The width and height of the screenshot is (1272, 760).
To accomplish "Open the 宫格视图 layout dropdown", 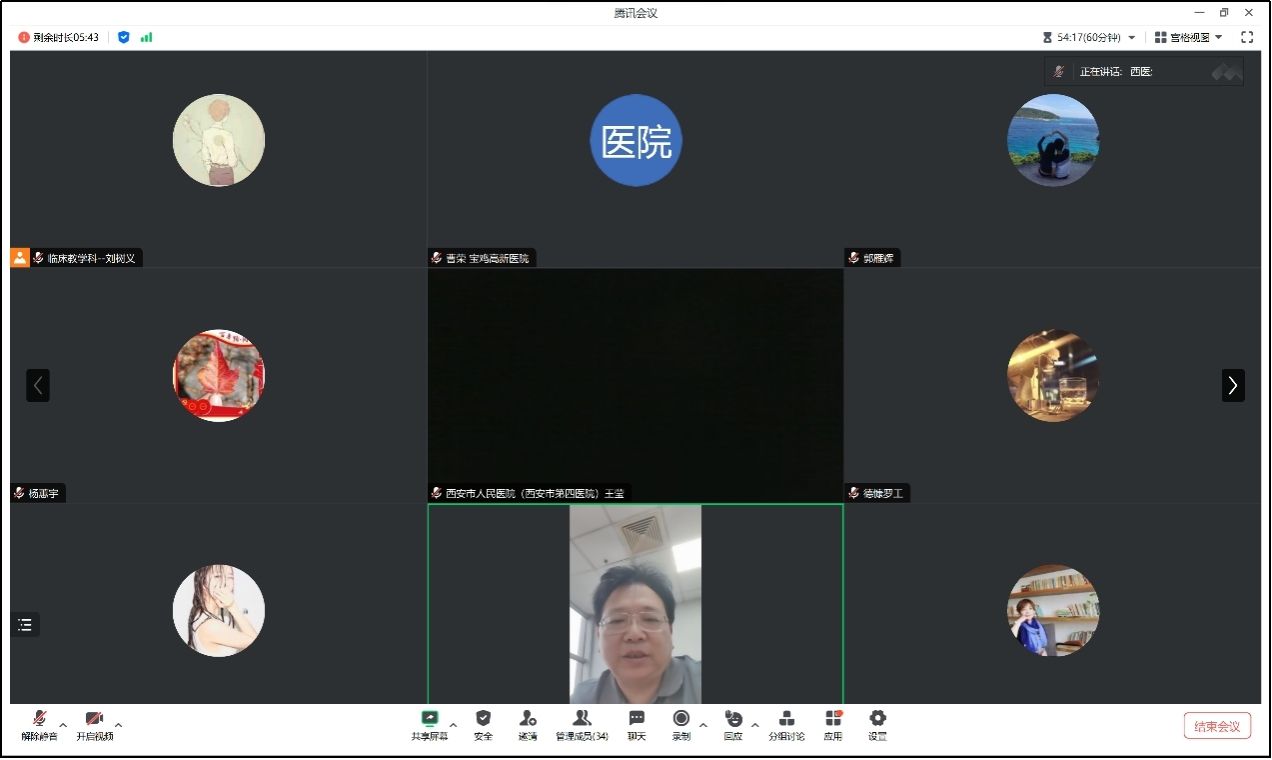I will 1189,37.
